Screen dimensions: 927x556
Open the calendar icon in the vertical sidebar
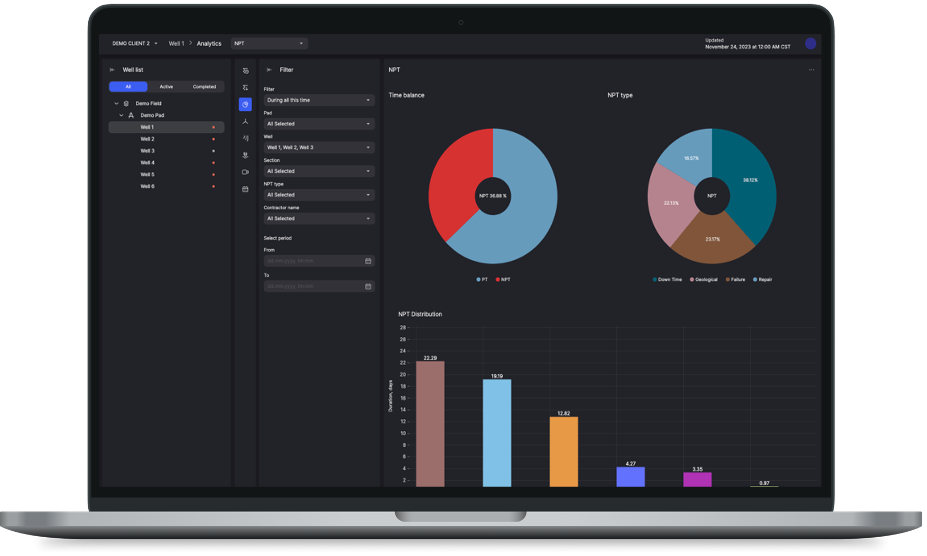245,189
